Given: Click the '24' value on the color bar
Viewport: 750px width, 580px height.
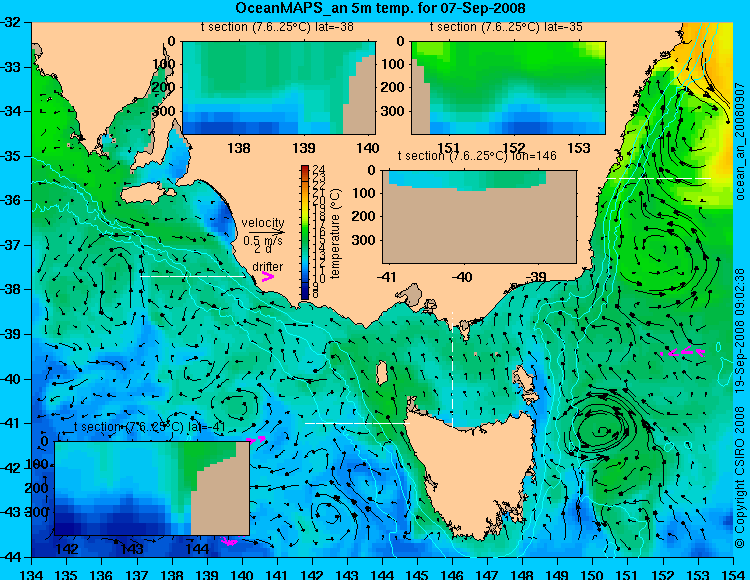Looking at the screenshot, I should pyautogui.click(x=319, y=169).
